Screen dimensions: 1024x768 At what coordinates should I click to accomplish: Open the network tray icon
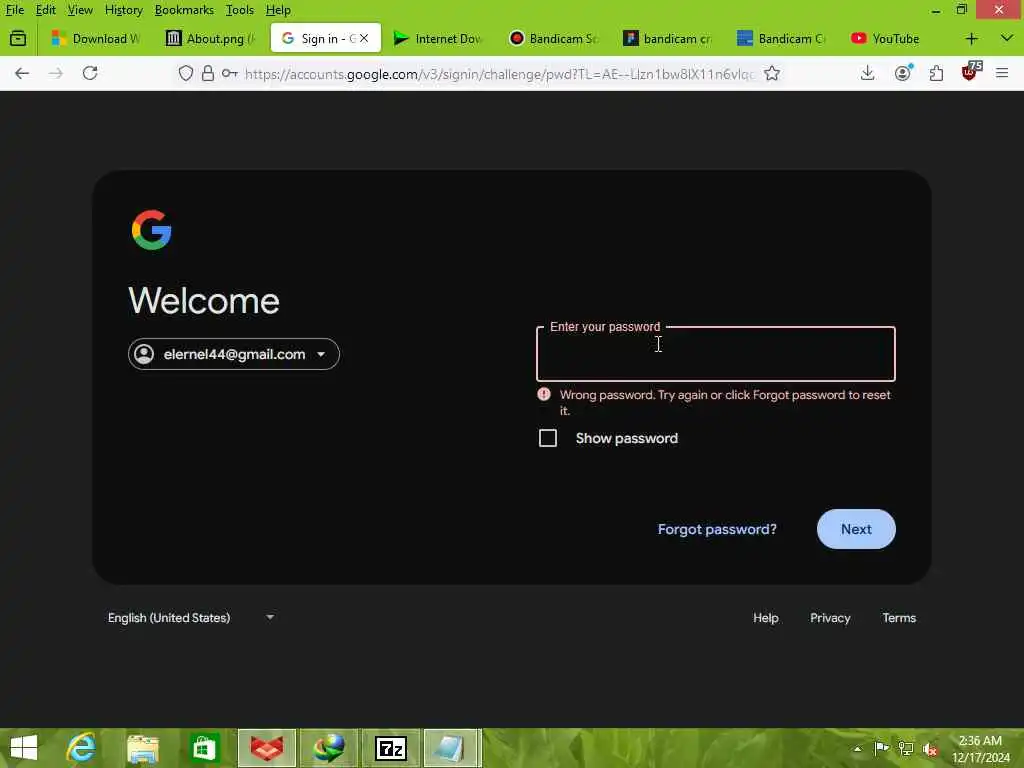(x=906, y=748)
